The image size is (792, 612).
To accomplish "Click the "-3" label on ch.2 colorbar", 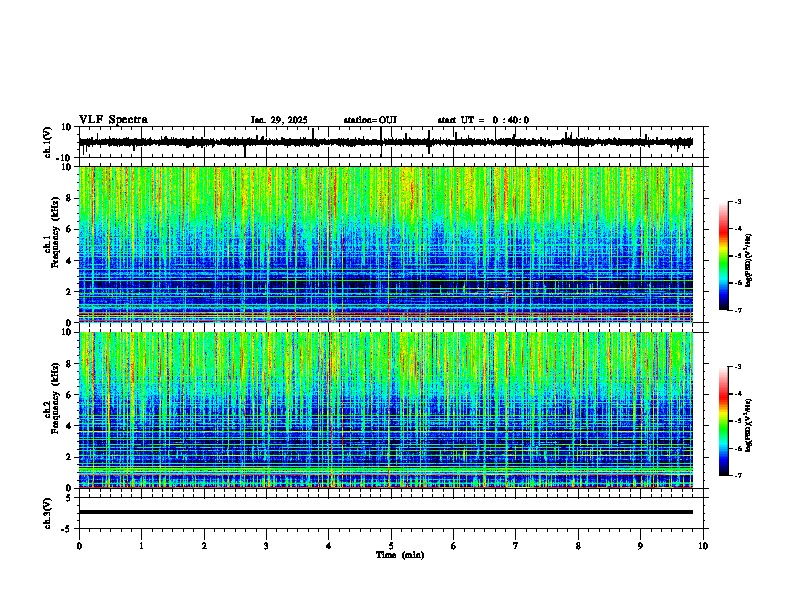I will click(x=738, y=367).
